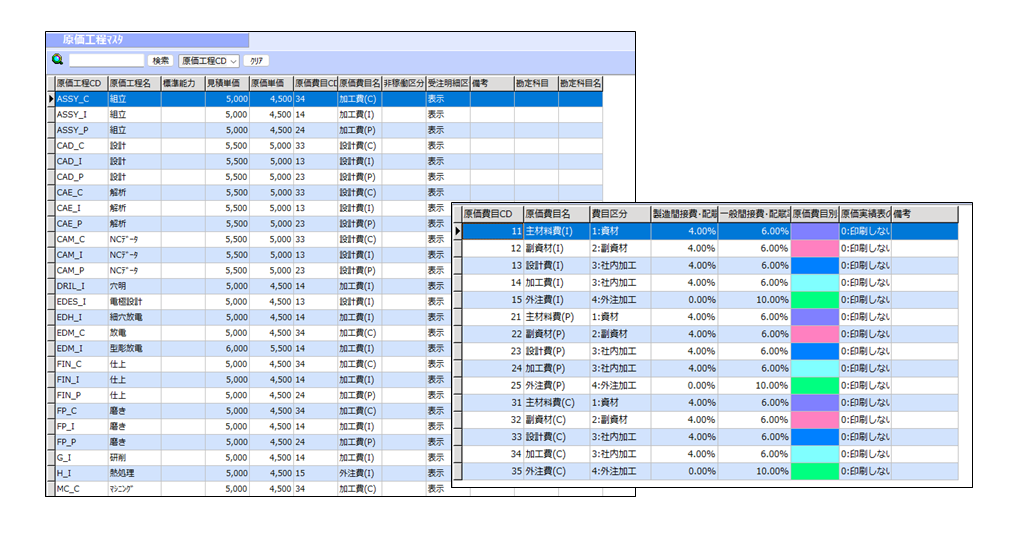This screenshot has height=544, width=1018.
Task: Sort by 原価工程CD column header
Action: [x=81, y=83]
